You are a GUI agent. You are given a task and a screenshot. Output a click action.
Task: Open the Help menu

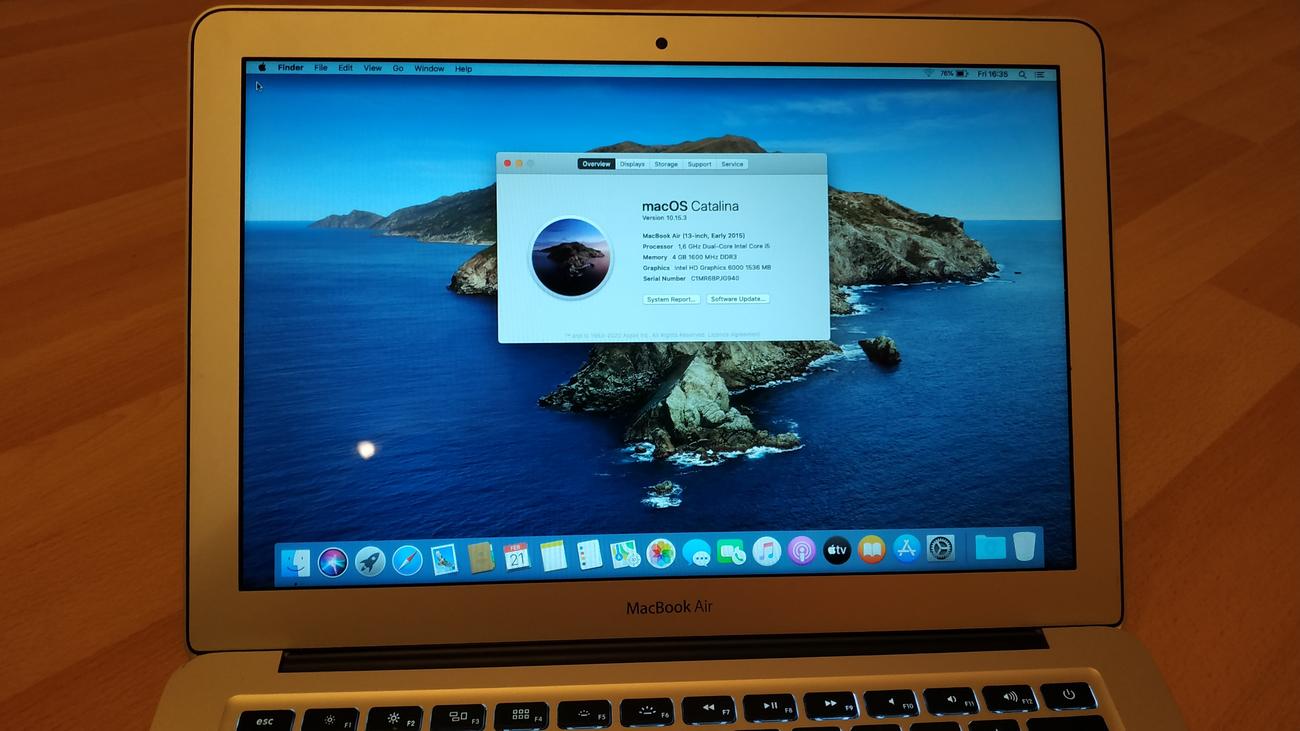tap(463, 69)
